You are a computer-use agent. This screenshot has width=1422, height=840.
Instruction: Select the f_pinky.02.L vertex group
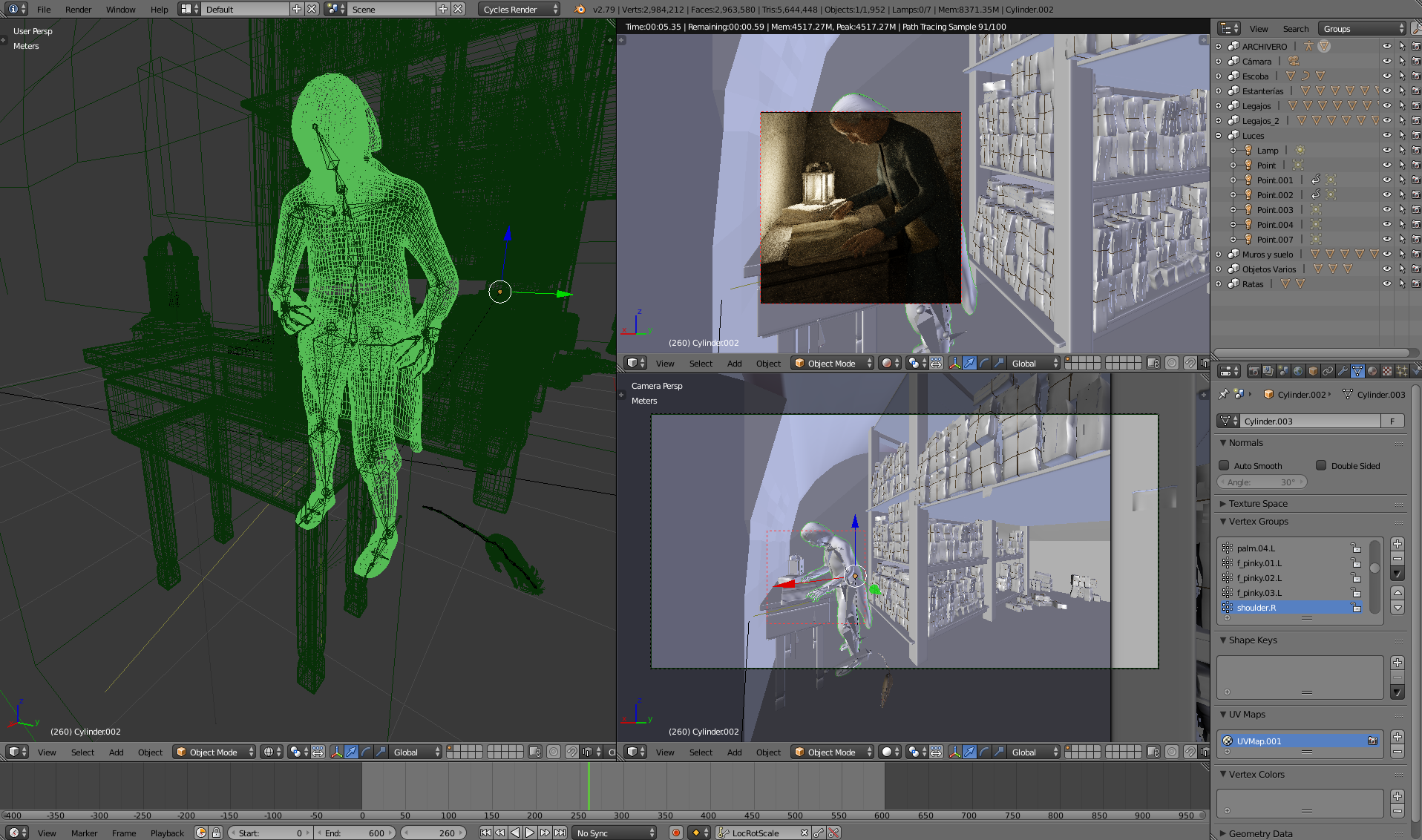click(1259, 578)
